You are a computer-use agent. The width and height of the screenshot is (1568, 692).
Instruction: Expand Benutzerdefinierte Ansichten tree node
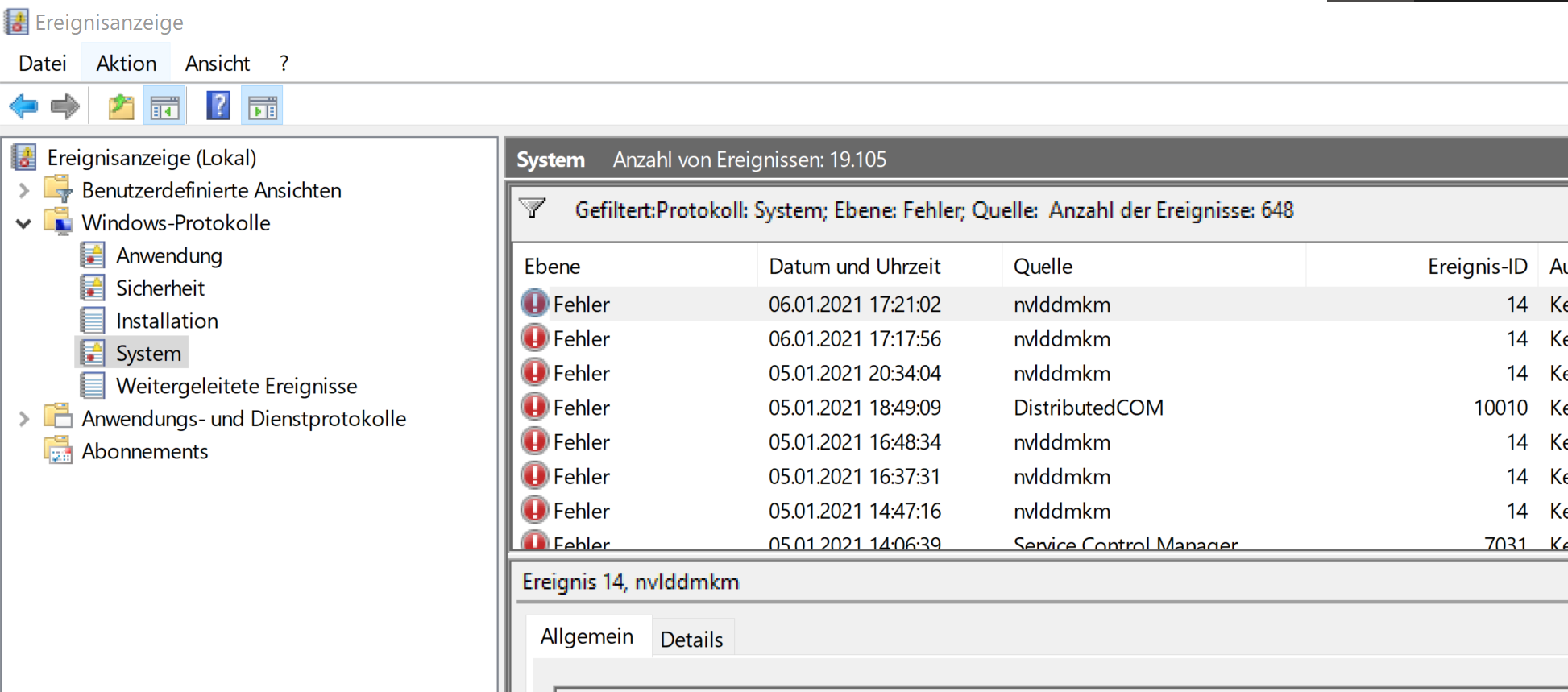pyautogui.click(x=24, y=190)
